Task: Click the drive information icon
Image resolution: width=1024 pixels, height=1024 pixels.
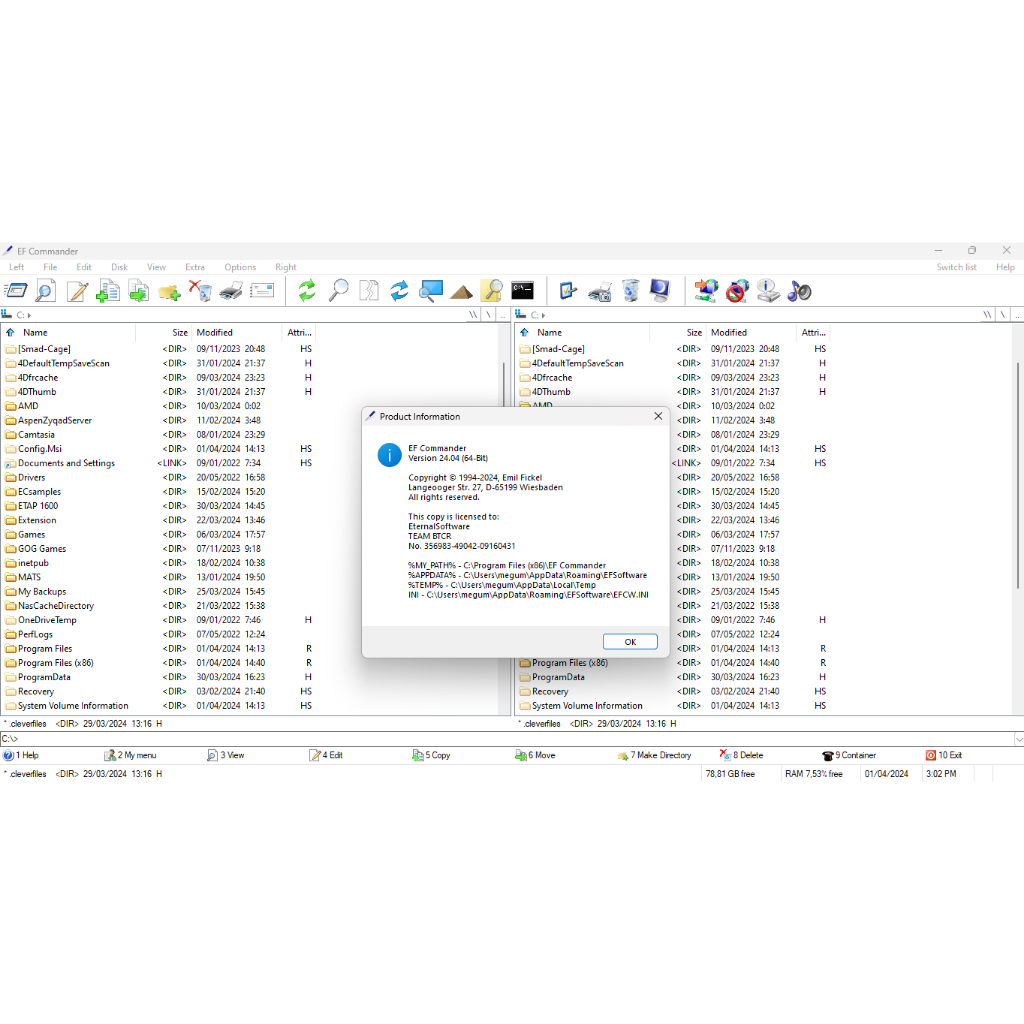Action: point(768,291)
